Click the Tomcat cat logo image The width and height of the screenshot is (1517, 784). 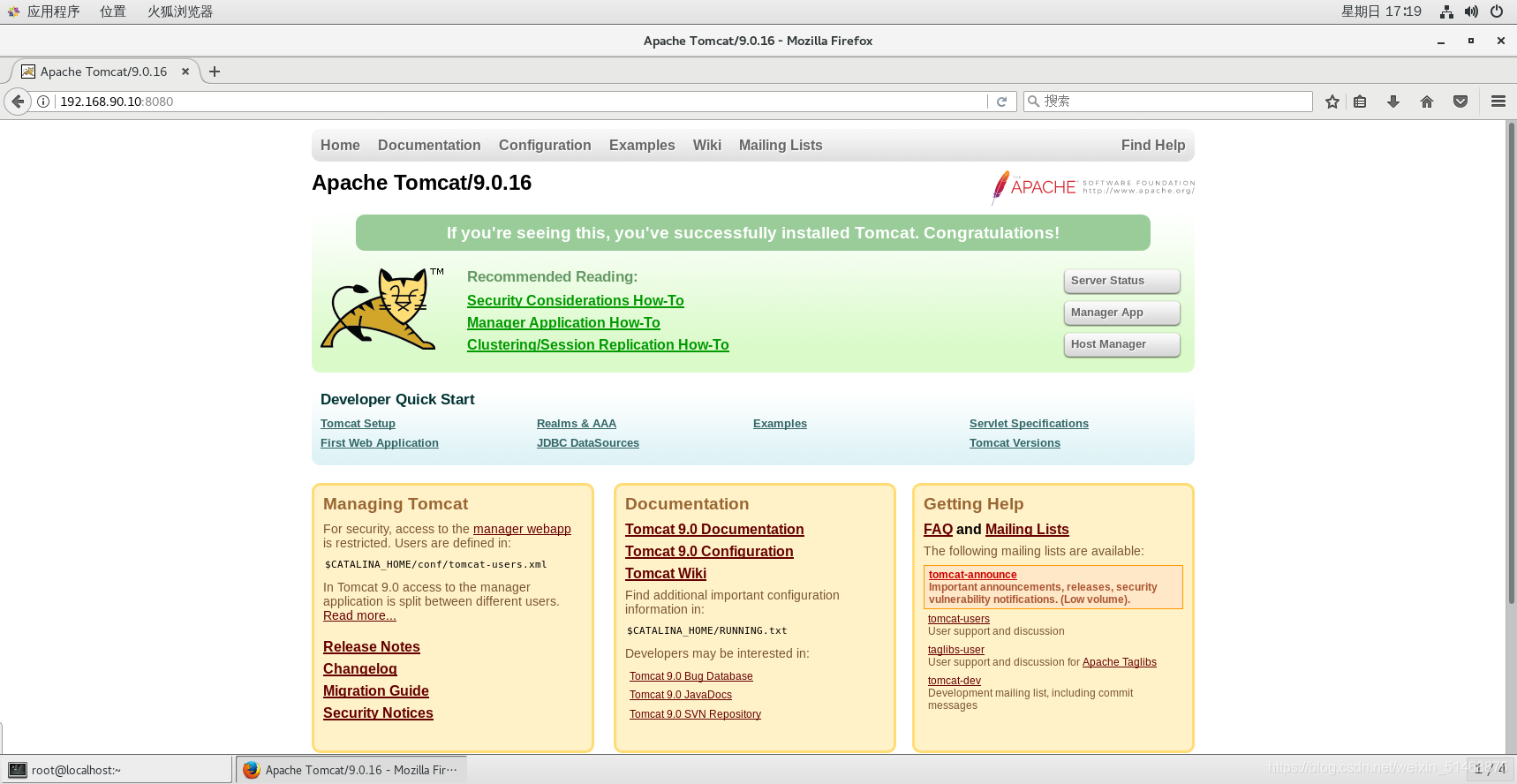[x=381, y=308]
